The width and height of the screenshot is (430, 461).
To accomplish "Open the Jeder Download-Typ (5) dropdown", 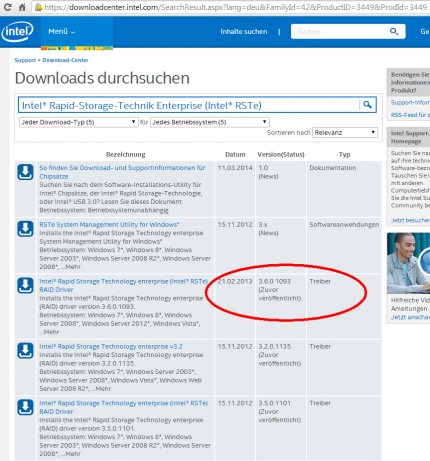I will click(78, 122).
